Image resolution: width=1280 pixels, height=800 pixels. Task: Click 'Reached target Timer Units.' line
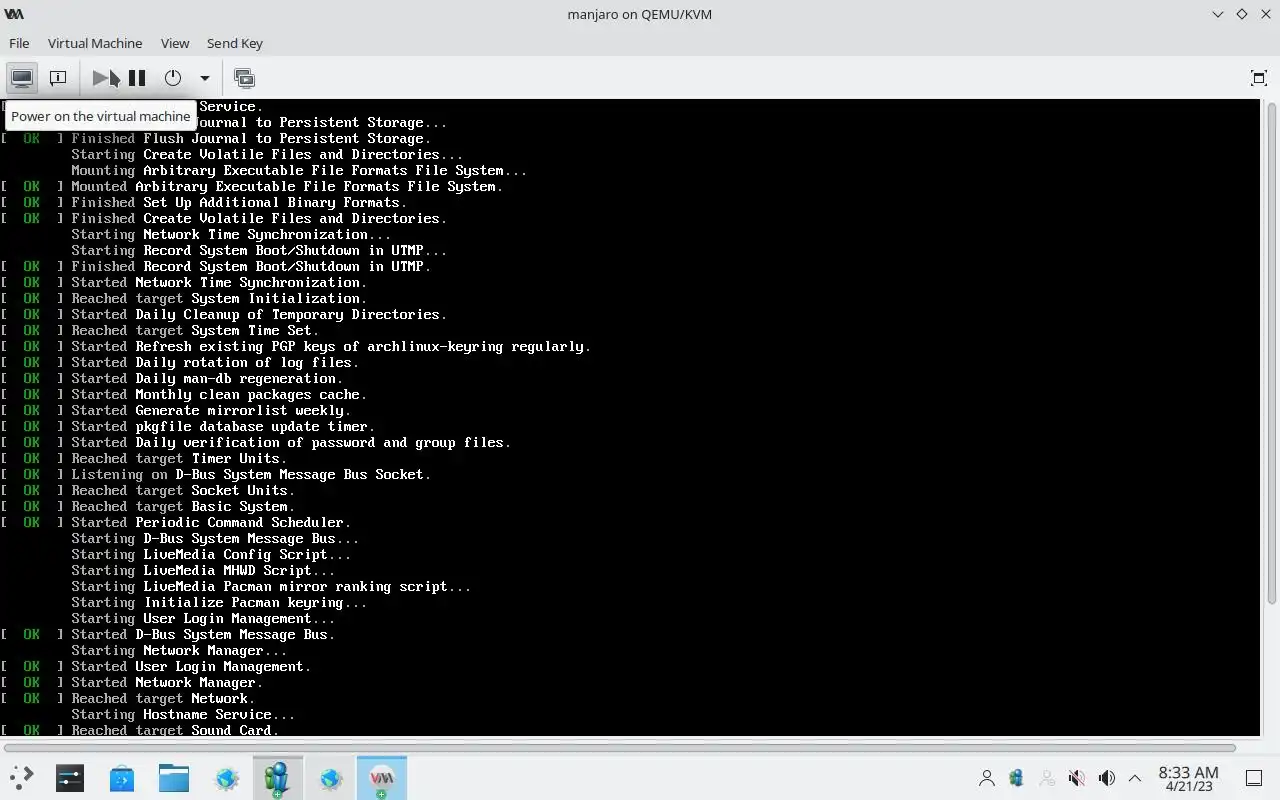pyautogui.click(x=179, y=458)
